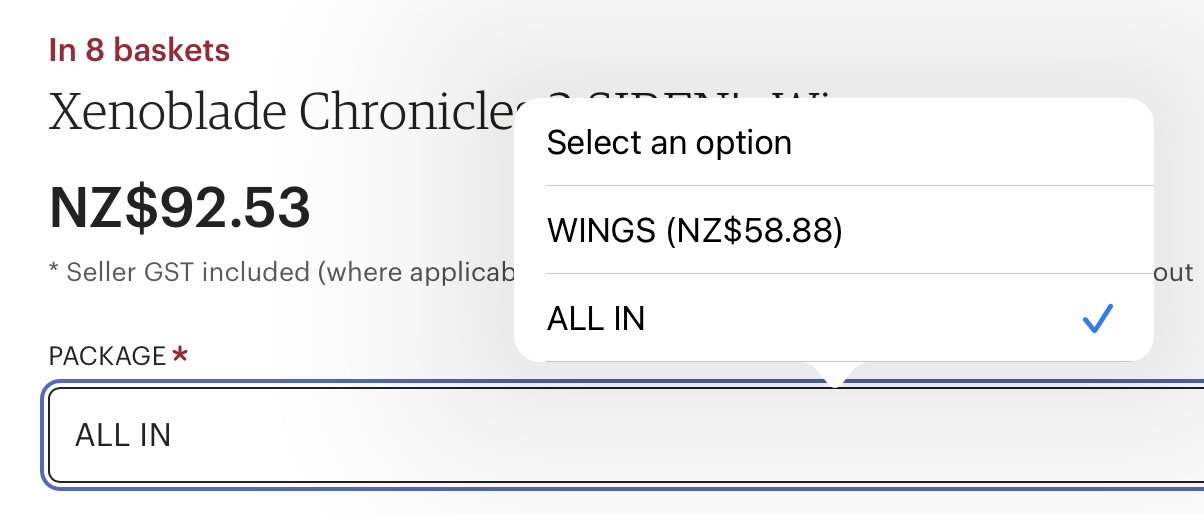Choose ALL IN in the popup list
This screenshot has height=514, width=1204.
(596, 319)
